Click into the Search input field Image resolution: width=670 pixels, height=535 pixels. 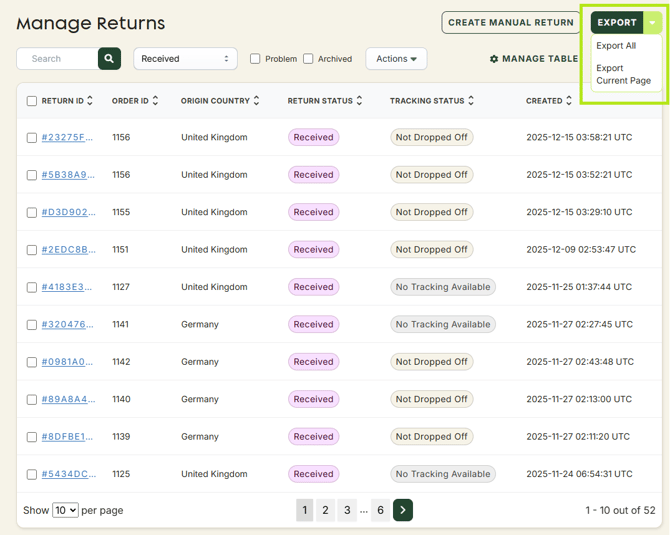(57, 59)
